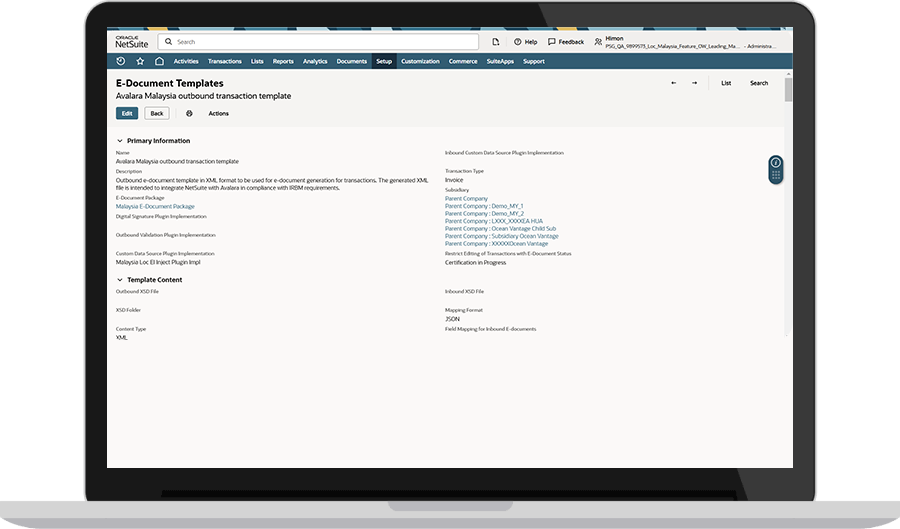Click the search magnifier icon
Viewport: 900px width, 529px height.
coord(168,42)
